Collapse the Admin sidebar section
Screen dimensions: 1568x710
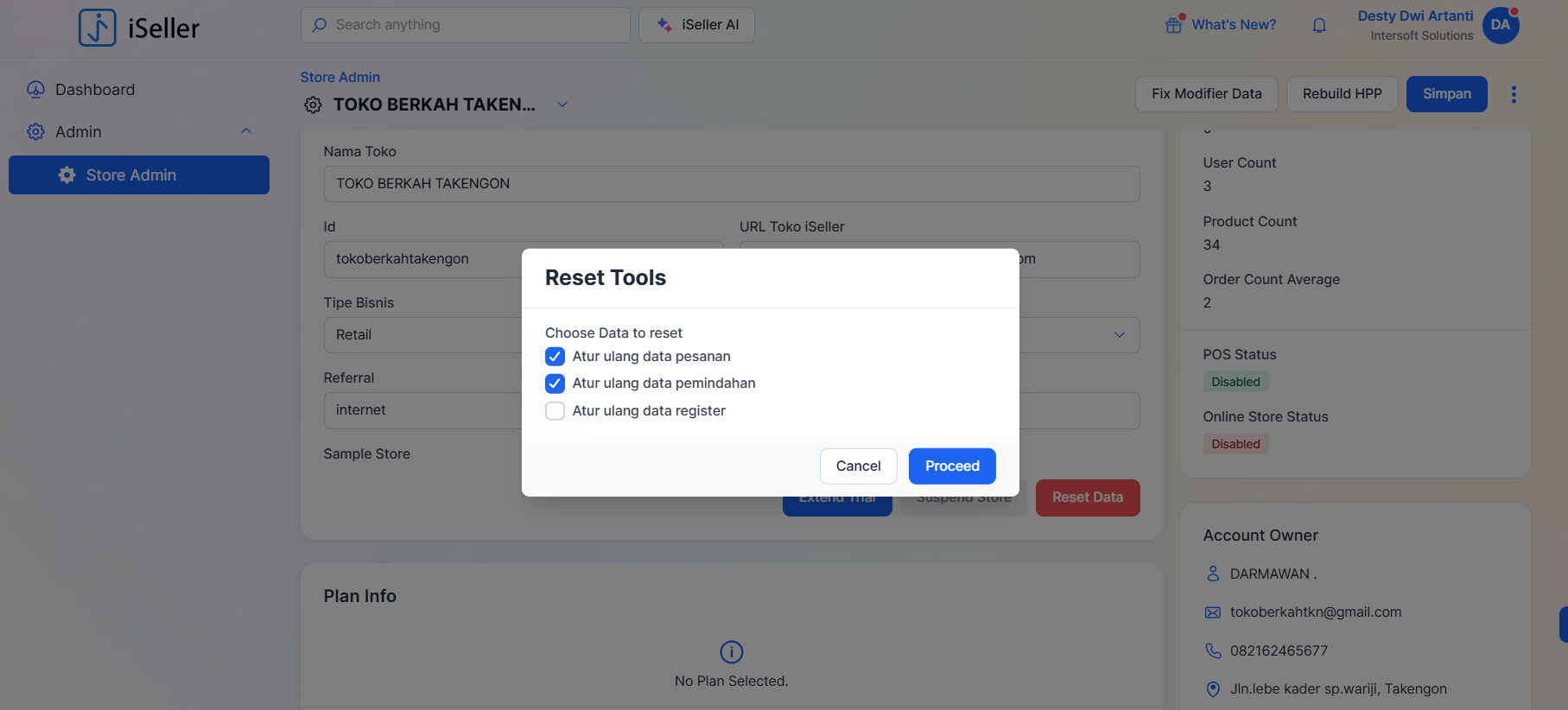click(246, 131)
